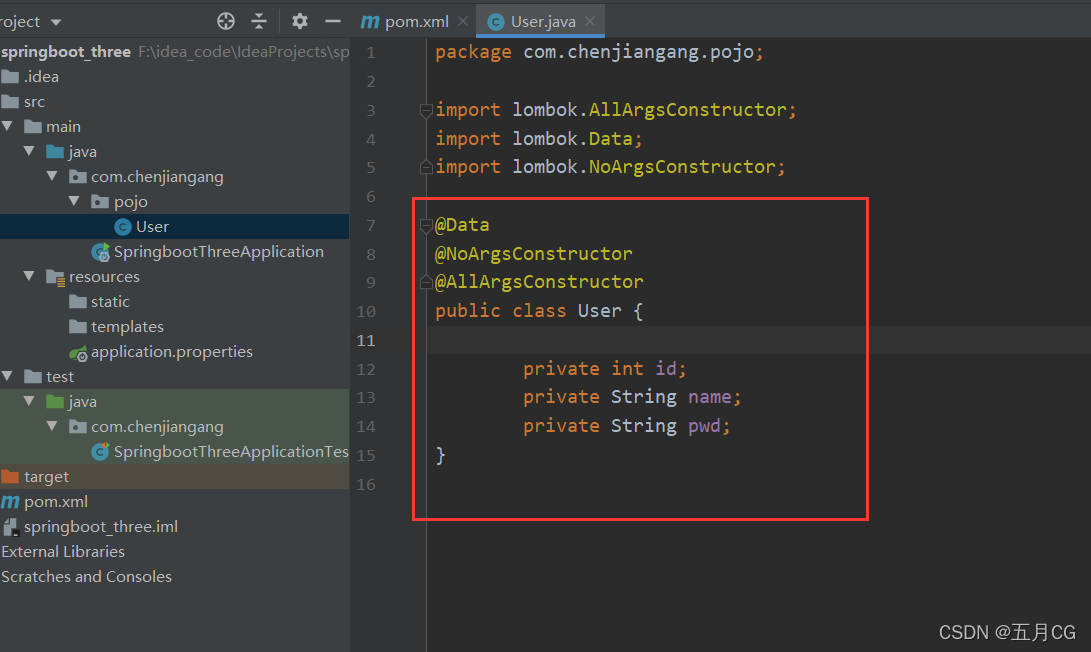Click the 'private String name;' field
This screenshot has height=652, width=1091.
click(x=632, y=397)
